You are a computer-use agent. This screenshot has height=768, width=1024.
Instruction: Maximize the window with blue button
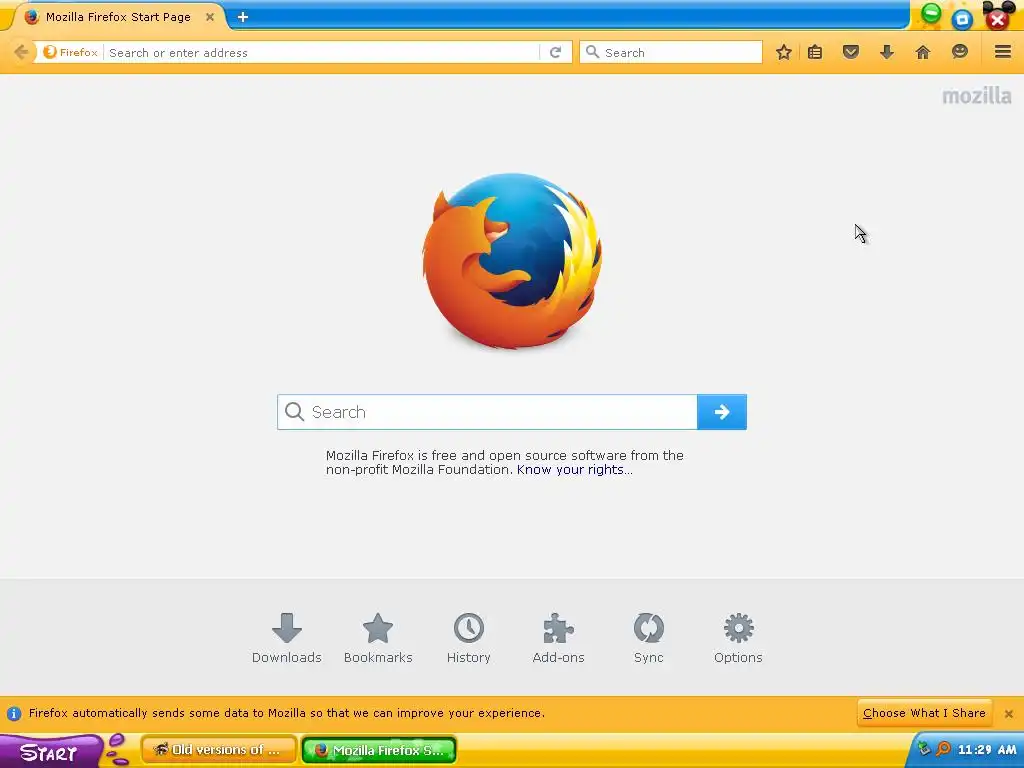(962, 19)
